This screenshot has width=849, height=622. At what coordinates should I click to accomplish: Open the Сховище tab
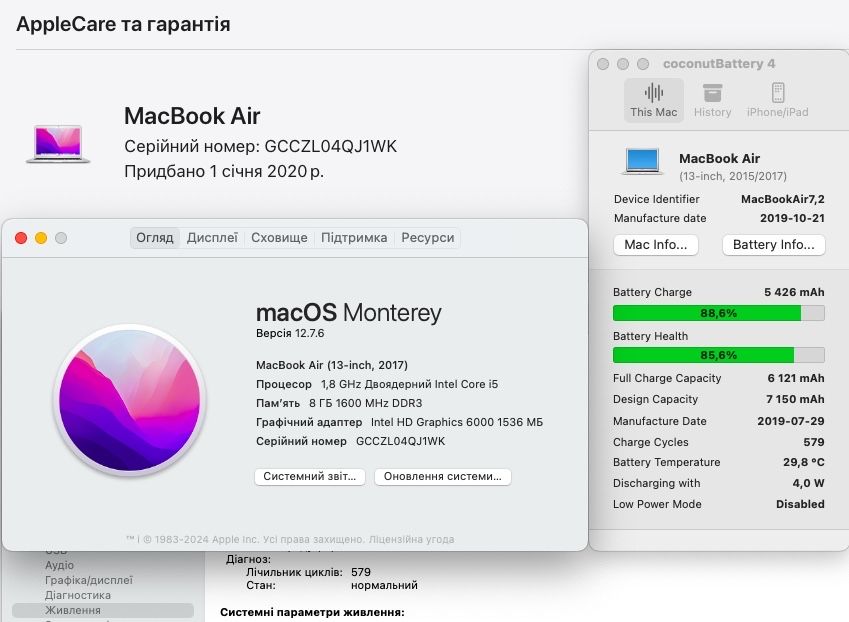pos(279,238)
